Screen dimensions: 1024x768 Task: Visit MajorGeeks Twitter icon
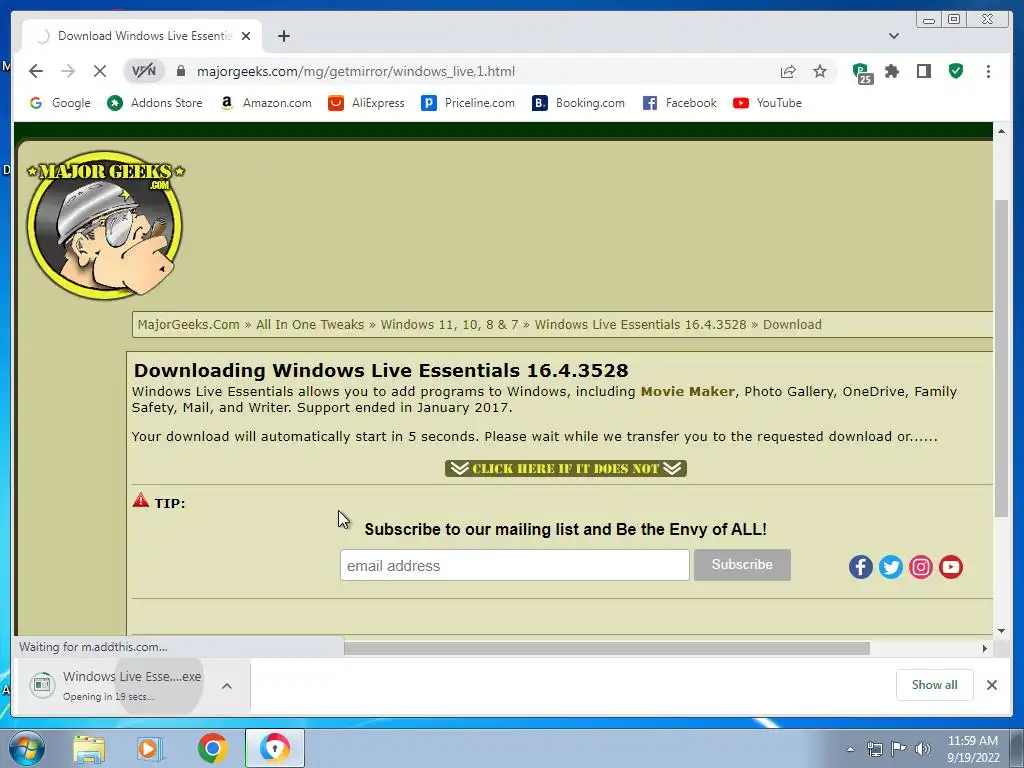tap(891, 567)
